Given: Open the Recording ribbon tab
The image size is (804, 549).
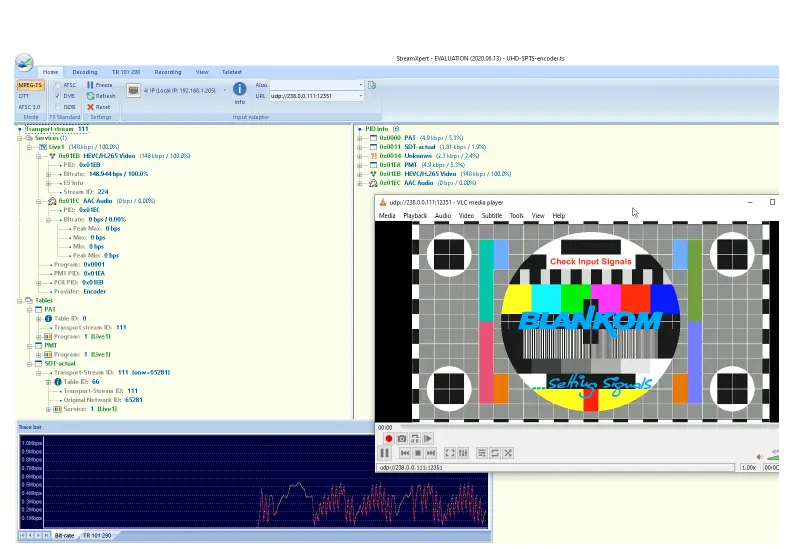Looking at the screenshot, I should [x=168, y=72].
